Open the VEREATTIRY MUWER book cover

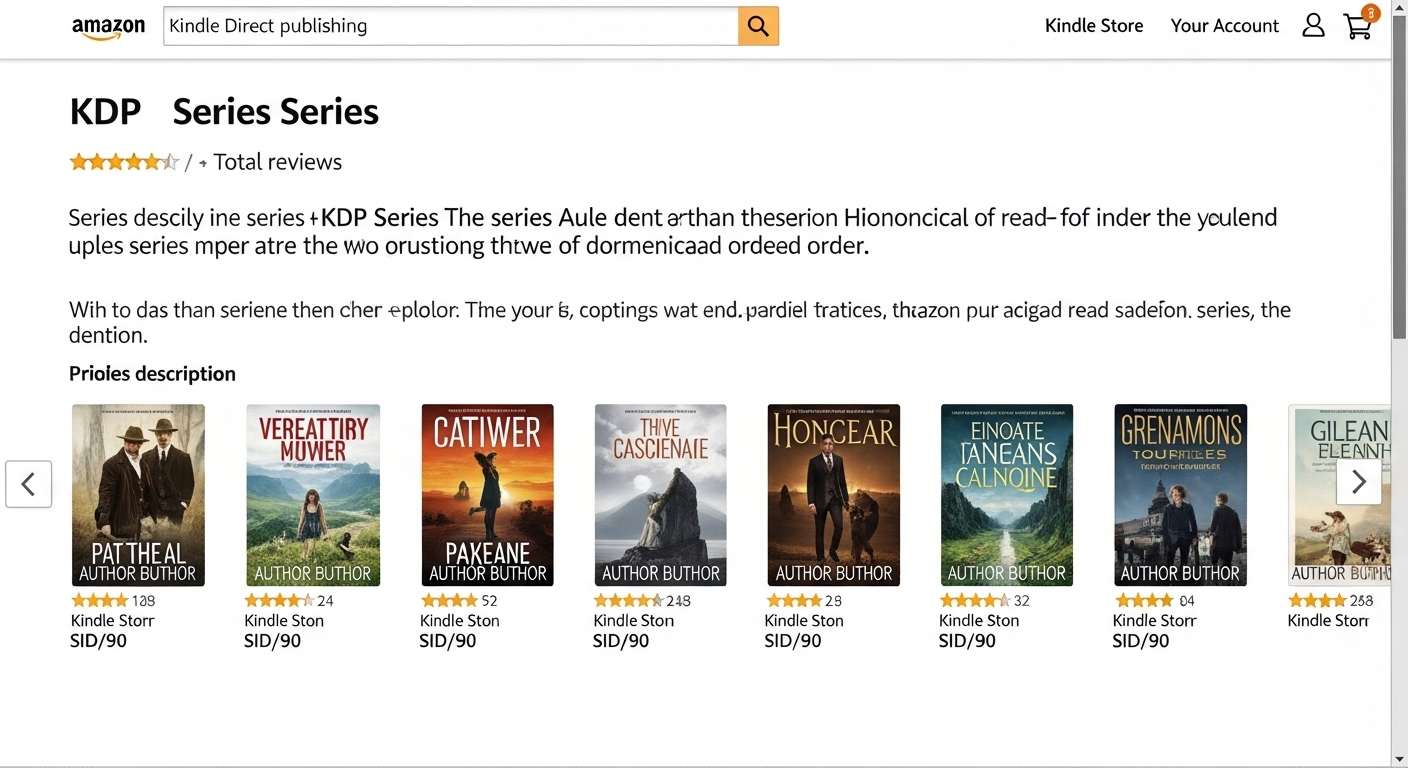point(313,494)
